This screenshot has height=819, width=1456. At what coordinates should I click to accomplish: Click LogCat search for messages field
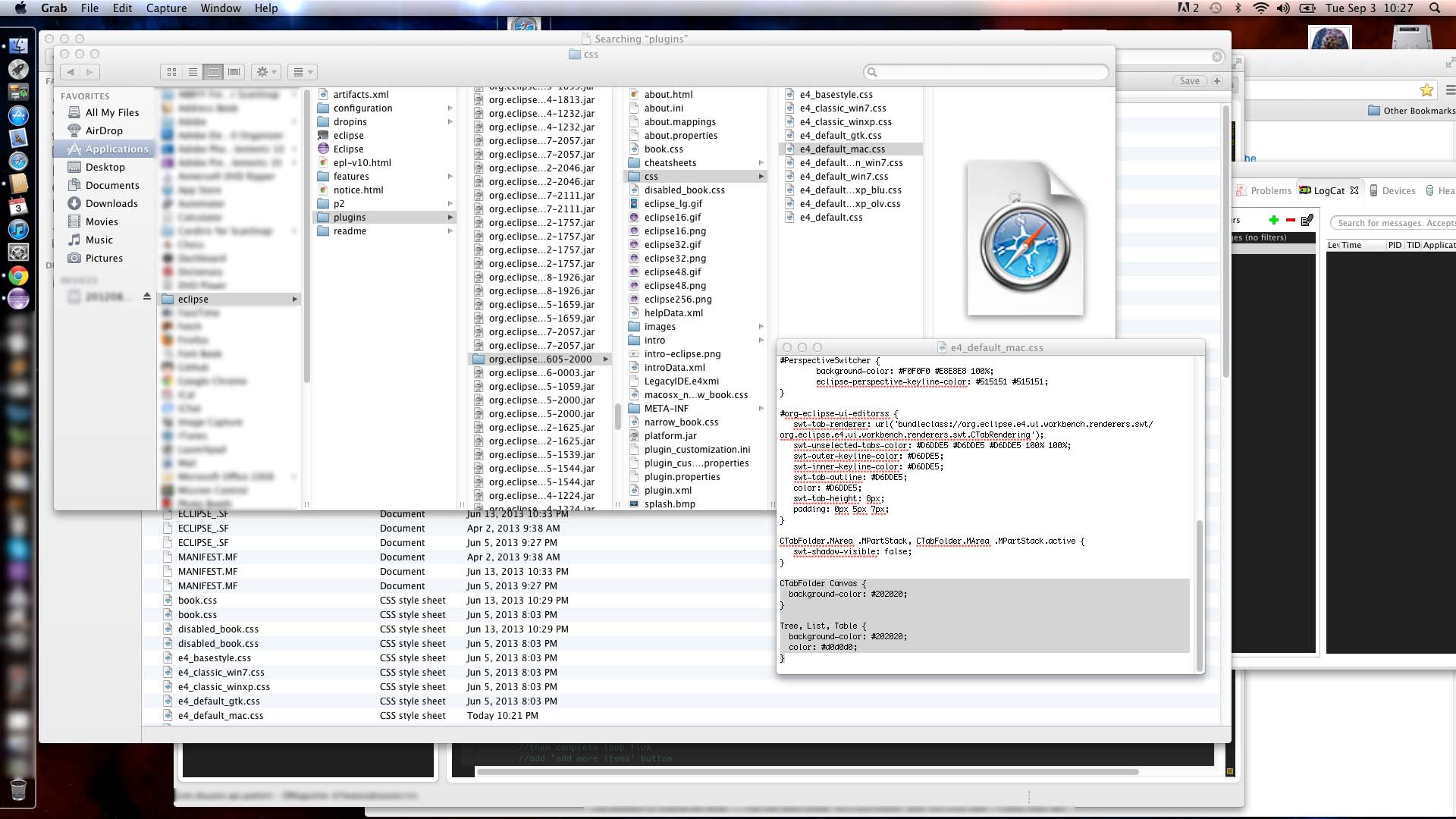[1394, 223]
